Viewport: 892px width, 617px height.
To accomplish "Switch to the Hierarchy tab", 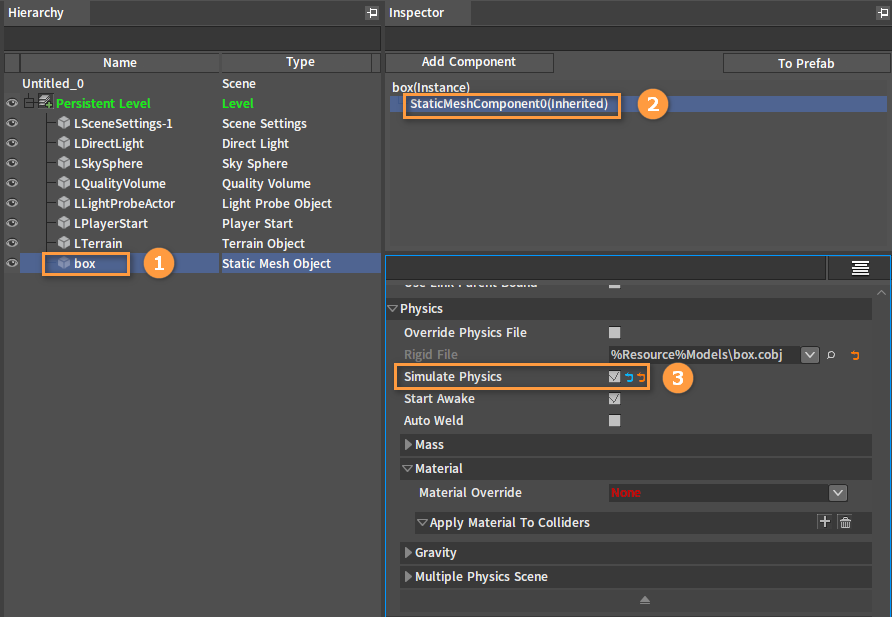I will pyautogui.click(x=47, y=13).
